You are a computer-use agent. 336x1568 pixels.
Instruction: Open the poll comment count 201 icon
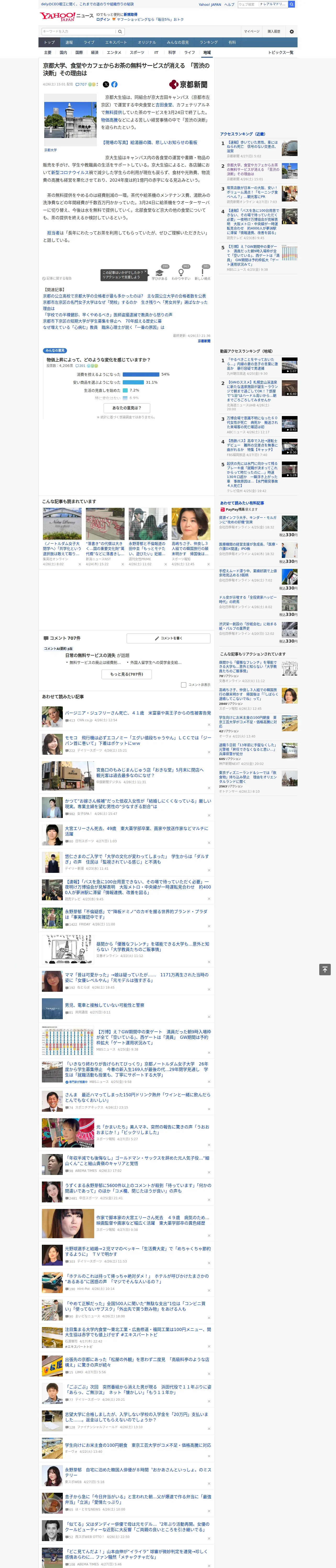pyautogui.click(x=81, y=366)
